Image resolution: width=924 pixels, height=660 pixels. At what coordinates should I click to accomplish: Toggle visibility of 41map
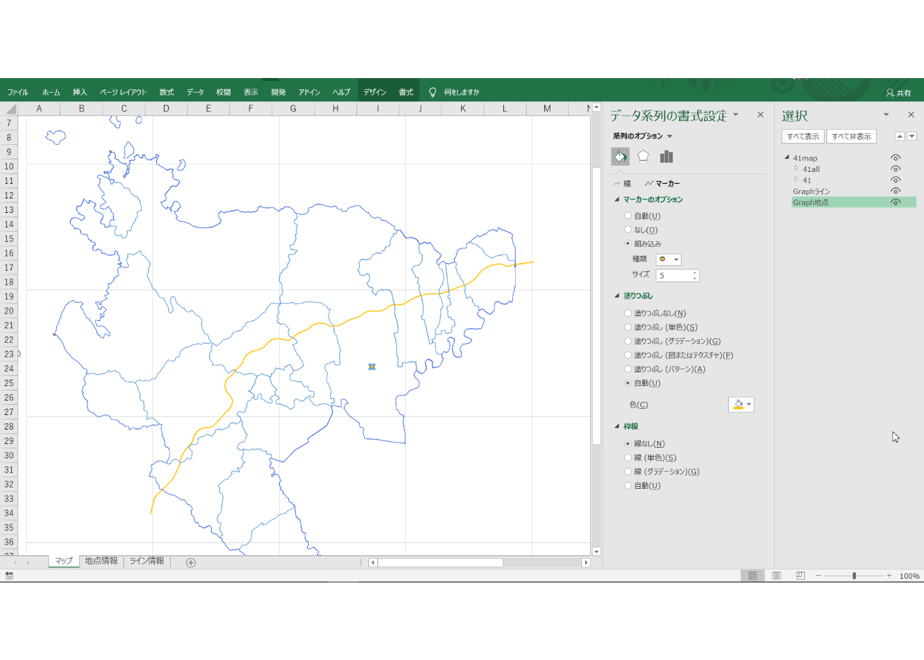point(896,158)
